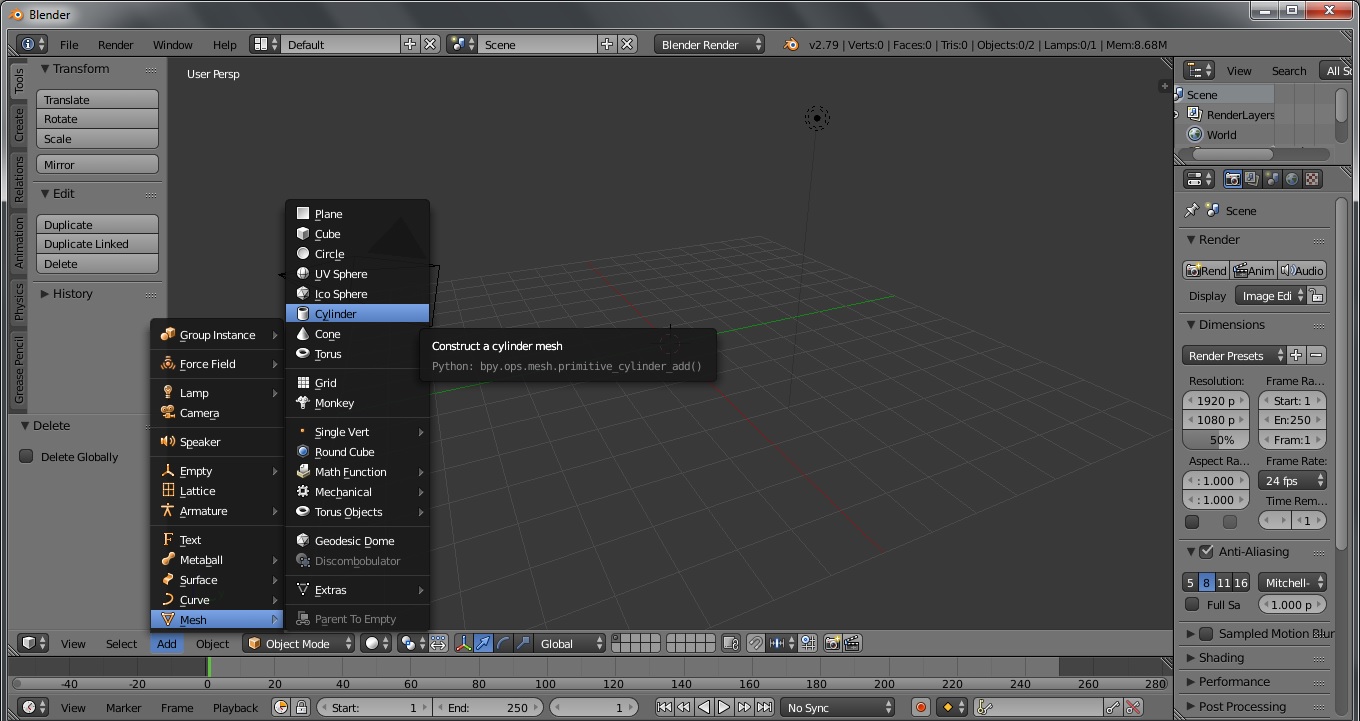The height and width of the screenshot is (721, 1360).
Task: Jump to the last frame
Action: (x=764, y=707)
